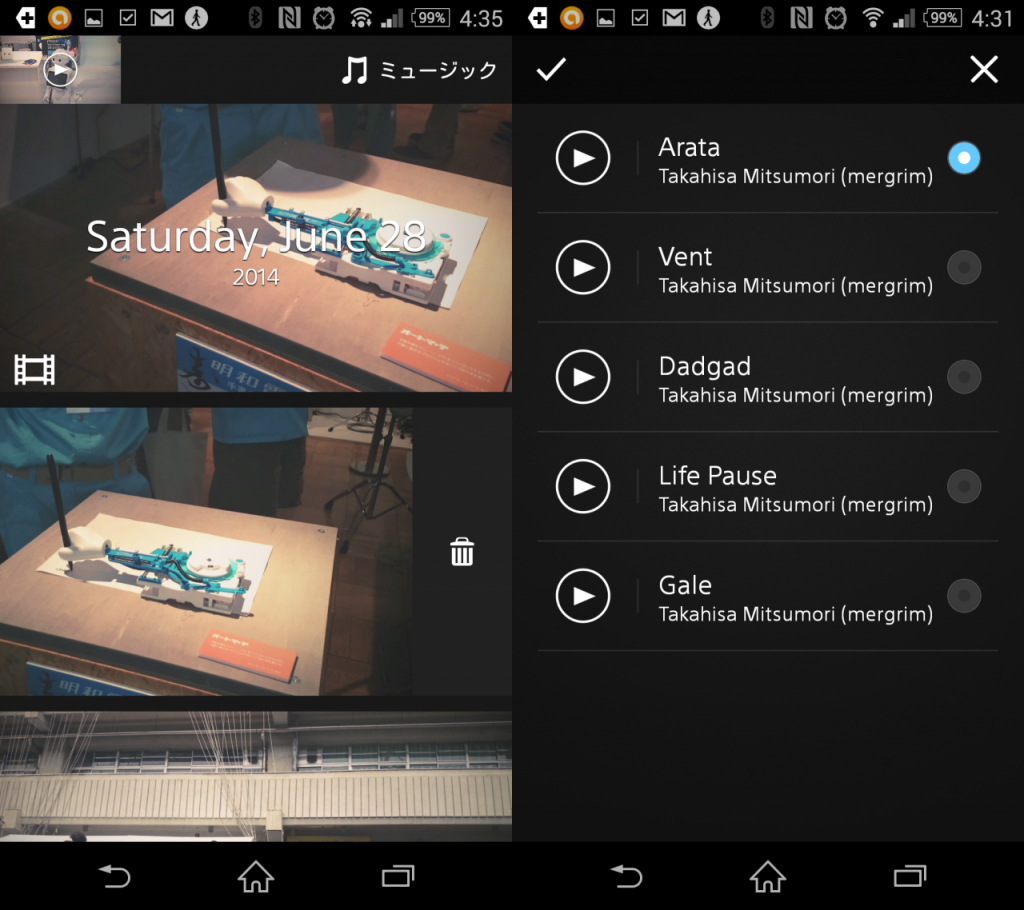Open the Saturday, June 28 title slide
Screen dimensions: 1024x910
tap(256, 248)
